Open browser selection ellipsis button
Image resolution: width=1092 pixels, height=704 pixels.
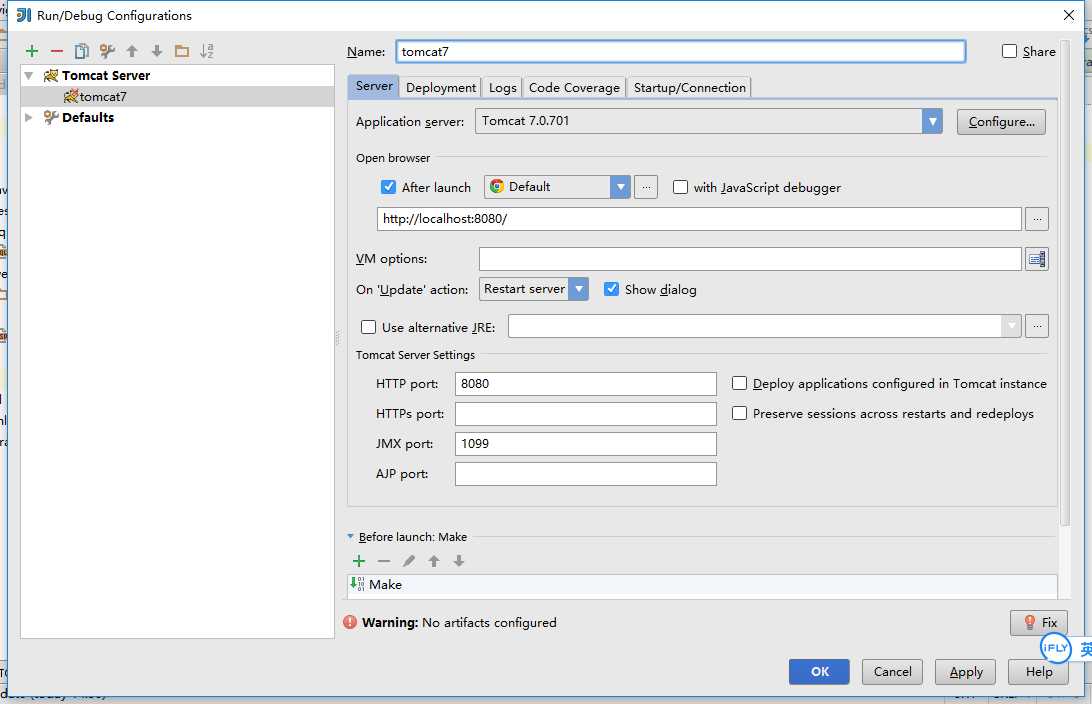pos(646,187)
